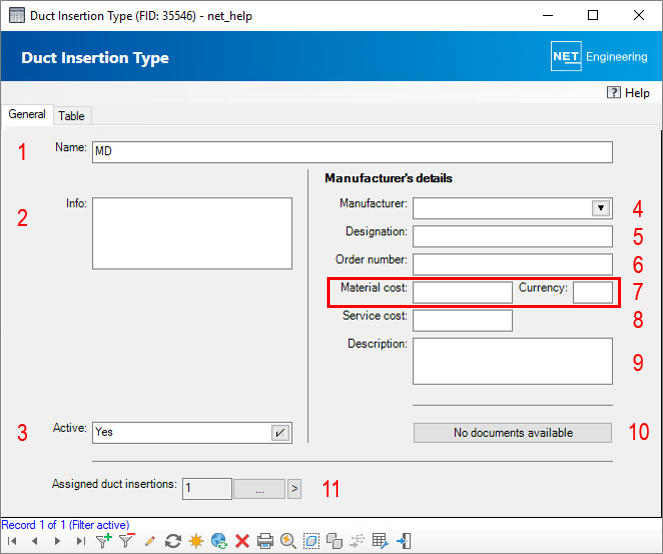The image size is (663, 554).
Task: Click the add filter funnel icon
Action: click(x=104, y=541)
